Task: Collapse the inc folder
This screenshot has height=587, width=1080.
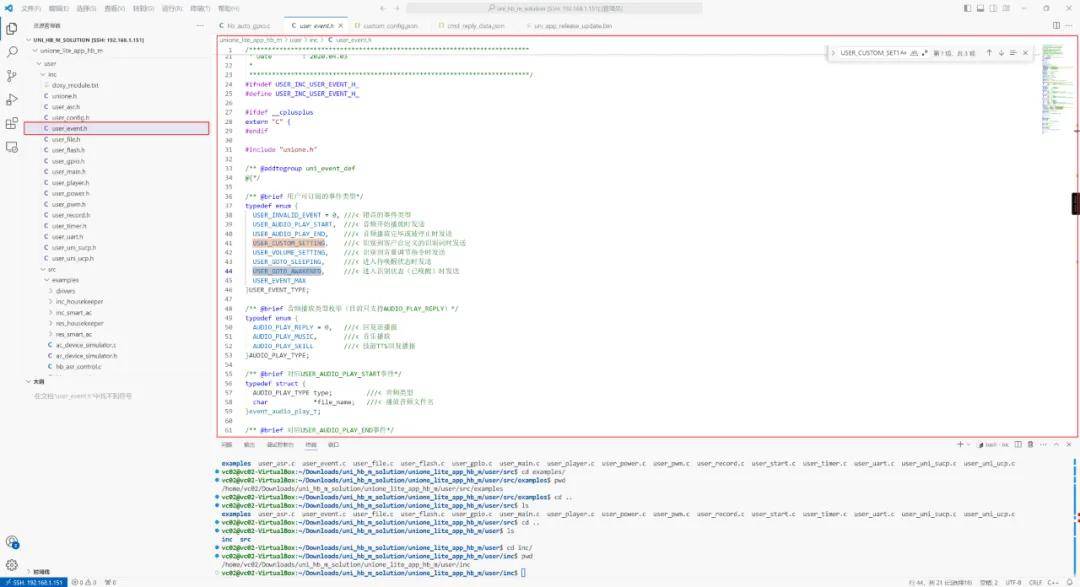Action: (x=43, y=74)
